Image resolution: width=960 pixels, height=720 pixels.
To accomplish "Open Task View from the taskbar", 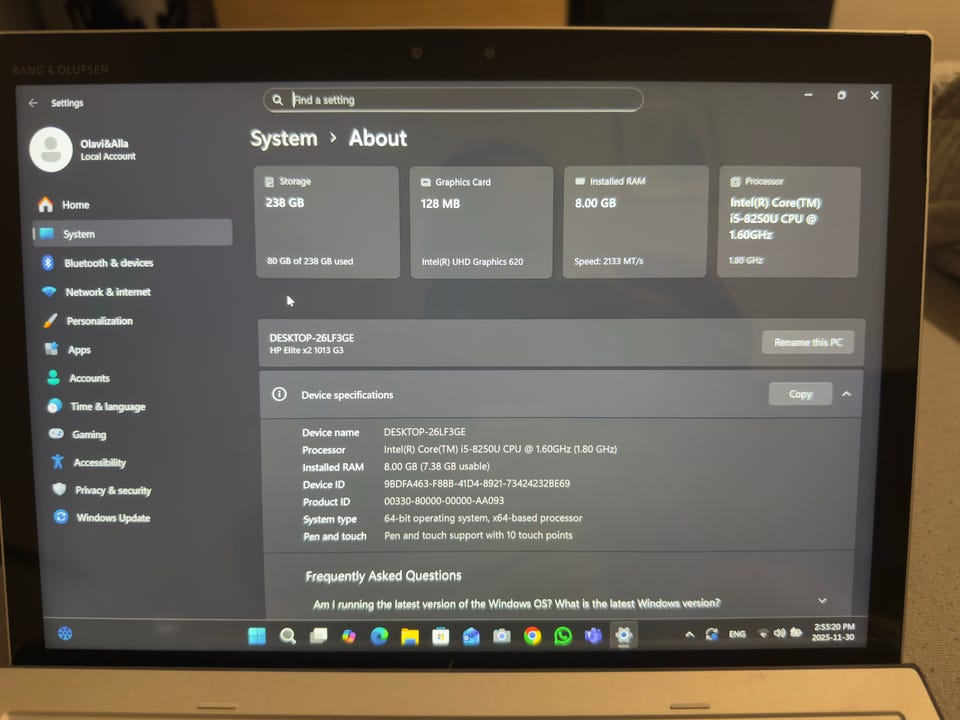I will click(318, 636).
